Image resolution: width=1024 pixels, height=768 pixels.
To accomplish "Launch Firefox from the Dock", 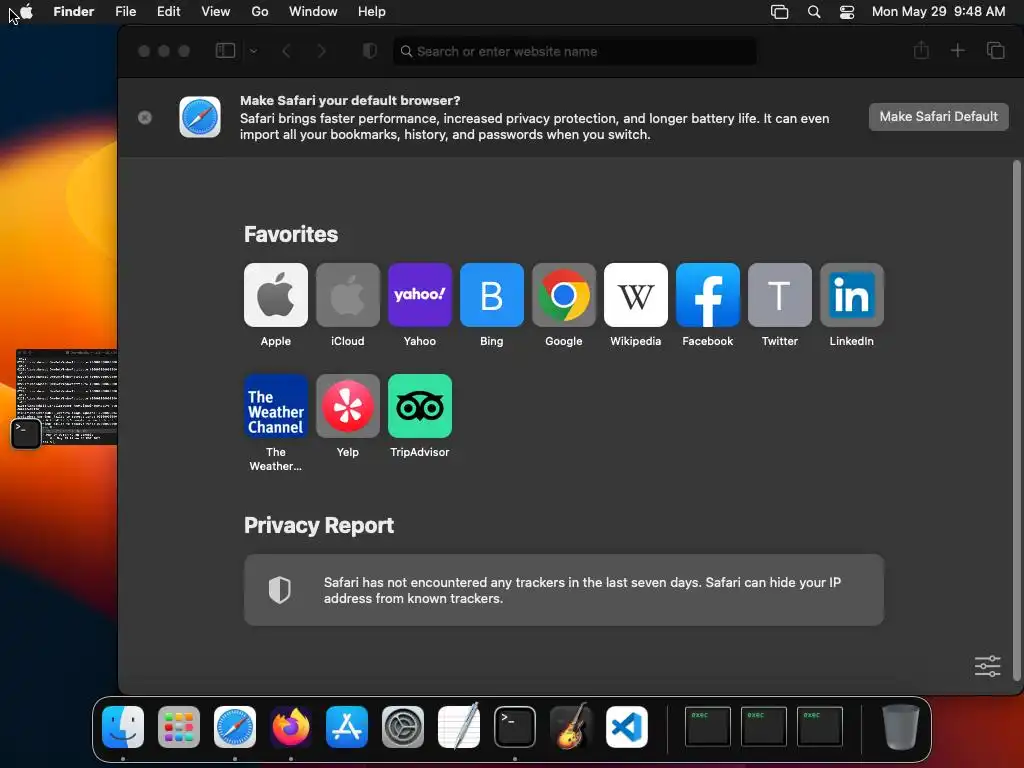I will [x=291, y=726].
